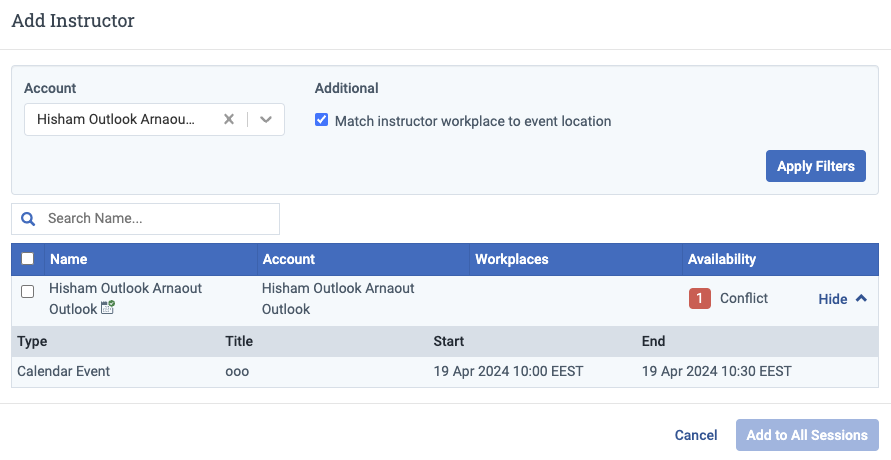The image size is (891, 460).
Task: Click instructor name Hisham Outlook Arnaout Outlook
Action: pyautogui.click(x=126, y=299)
